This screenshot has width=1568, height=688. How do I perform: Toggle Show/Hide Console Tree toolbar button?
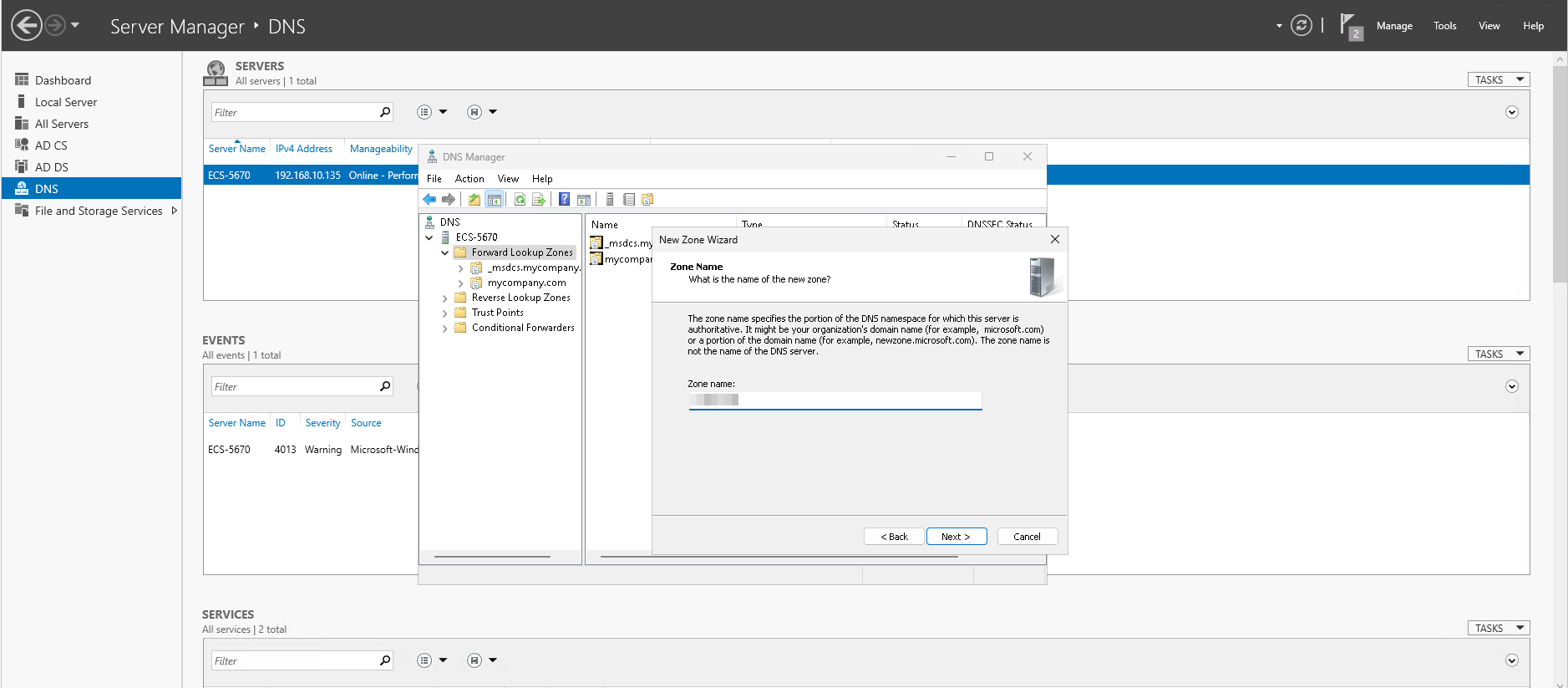point(495,200)
